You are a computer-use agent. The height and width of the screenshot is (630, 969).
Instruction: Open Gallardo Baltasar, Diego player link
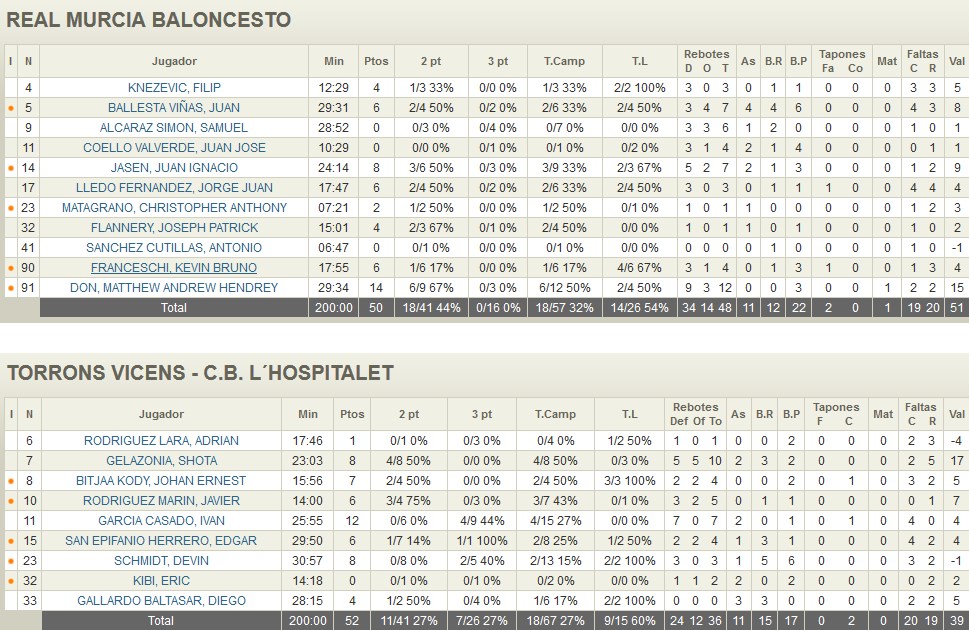tap(161, 601)
